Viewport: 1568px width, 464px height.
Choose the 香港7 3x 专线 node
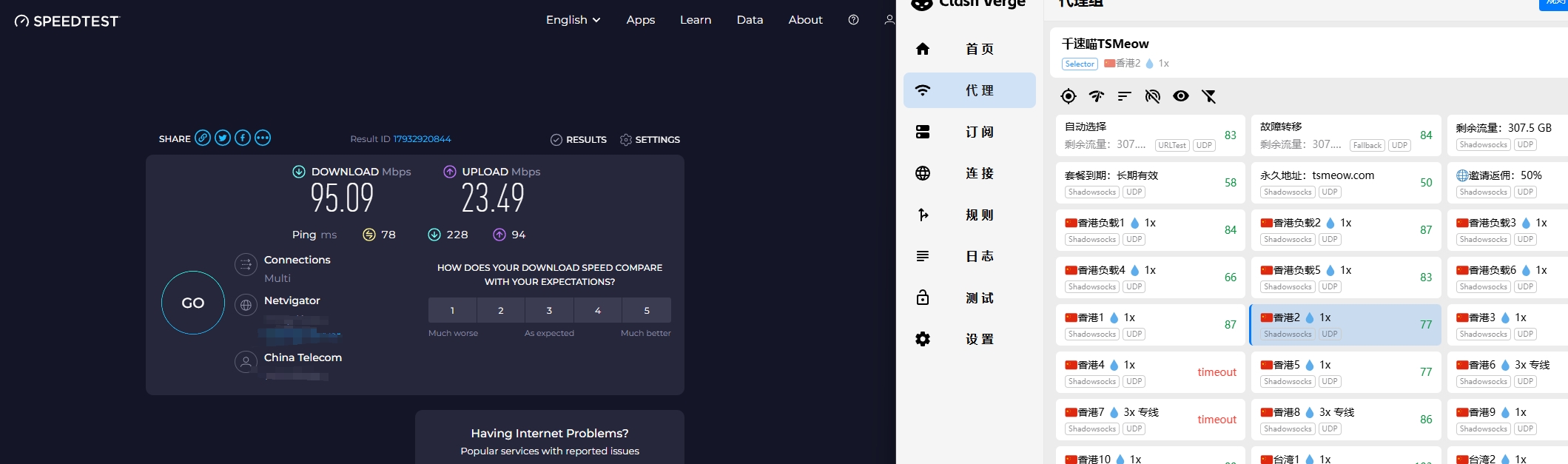[x=1151, y=420]
